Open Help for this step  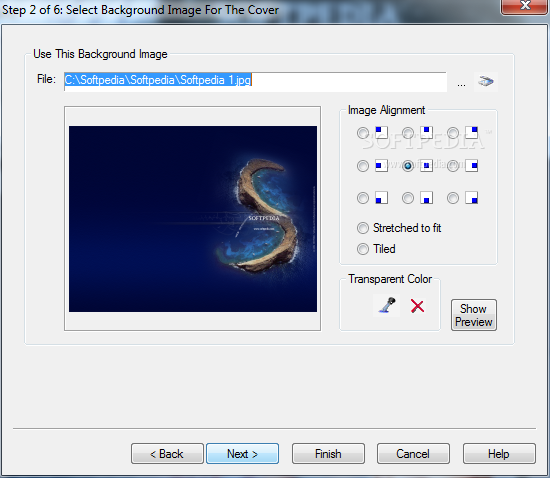tap(499, 454)
